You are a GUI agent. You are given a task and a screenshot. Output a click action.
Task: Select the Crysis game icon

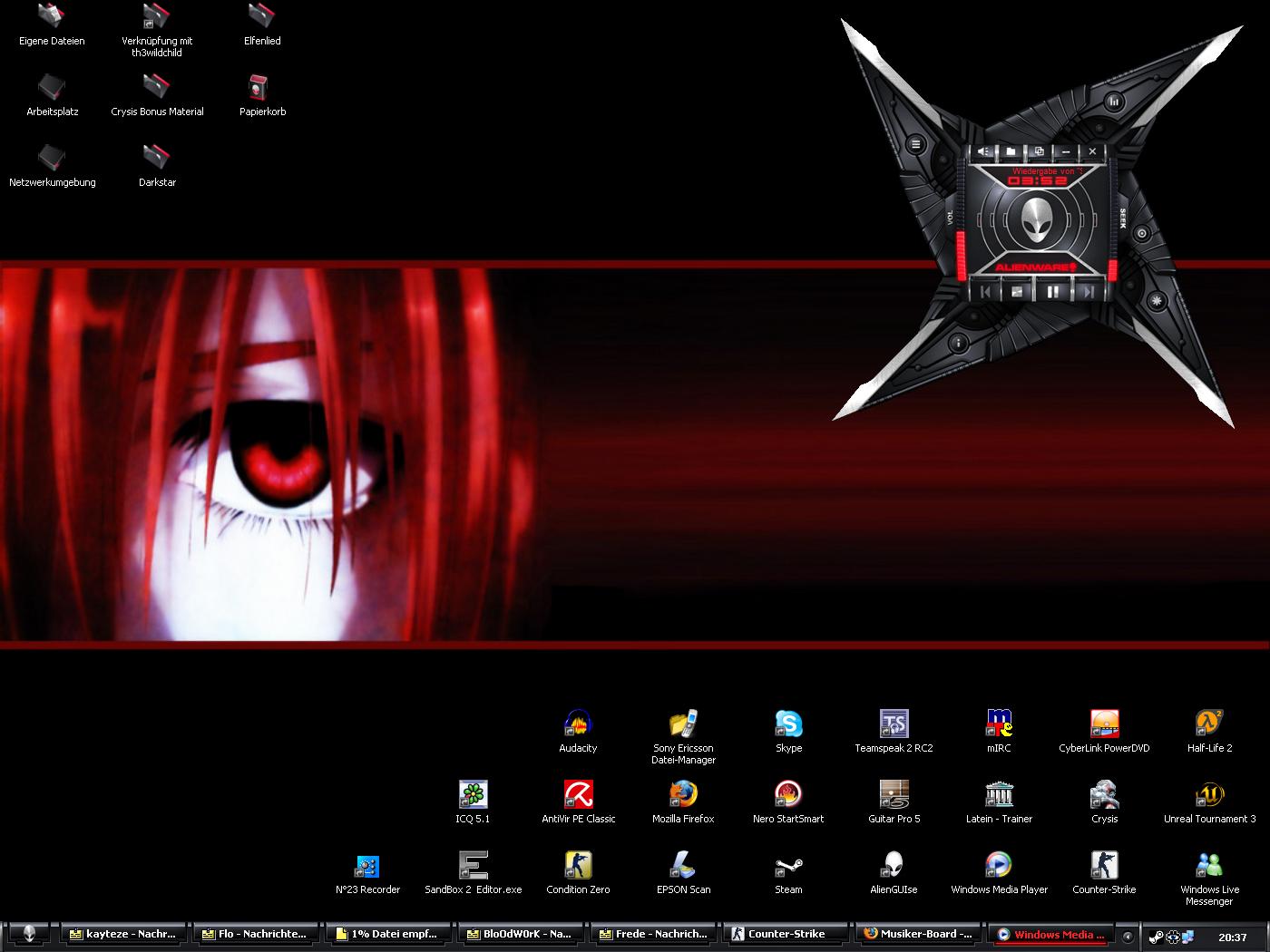(1104, 801)
